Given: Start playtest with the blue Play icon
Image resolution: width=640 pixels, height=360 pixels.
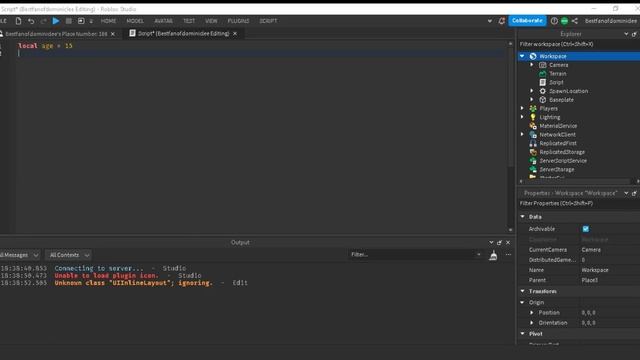Looking at the screenshot, I should [x=56, y=21].
